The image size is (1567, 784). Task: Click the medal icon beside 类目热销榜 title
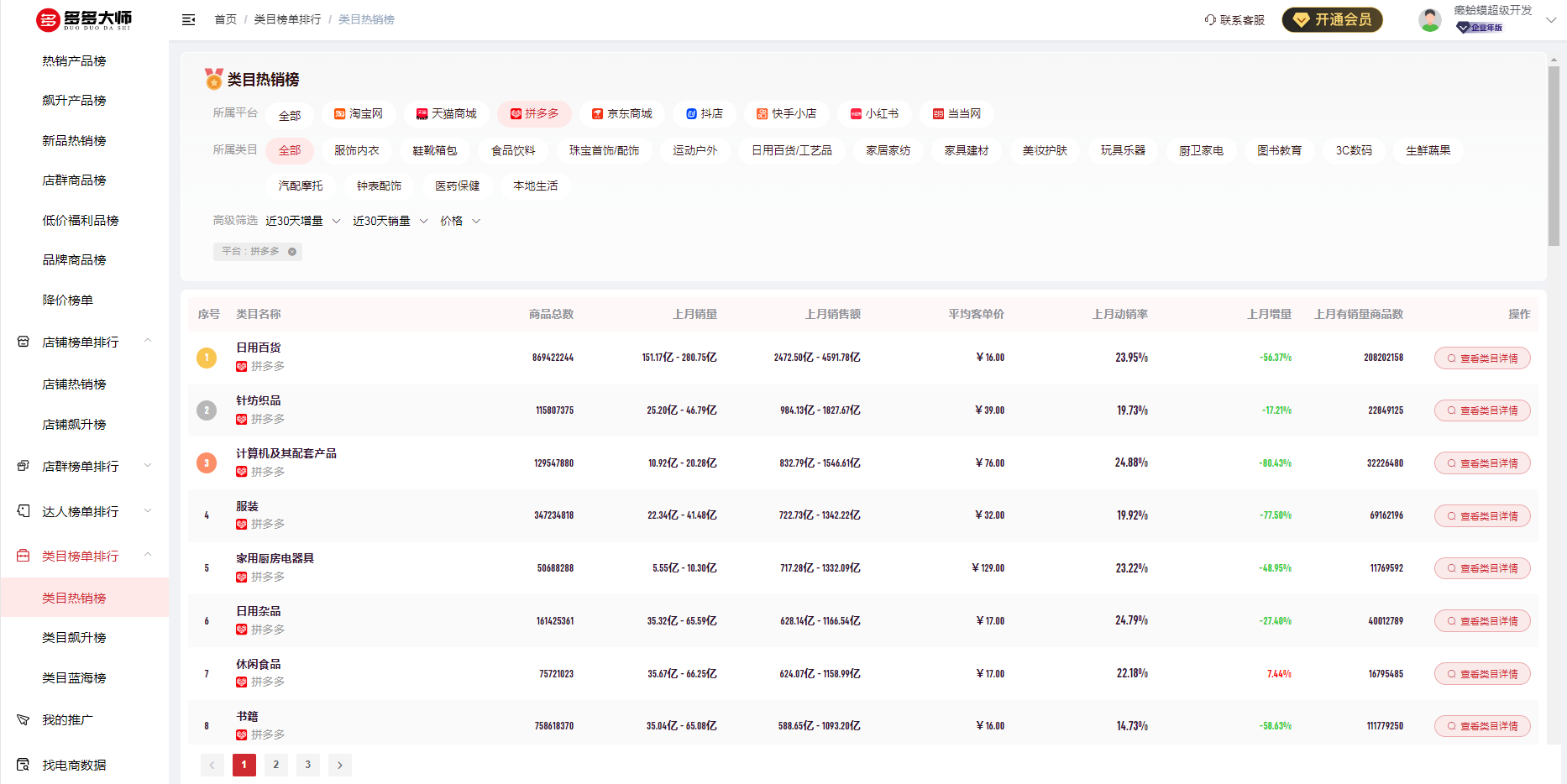[214, 79]
